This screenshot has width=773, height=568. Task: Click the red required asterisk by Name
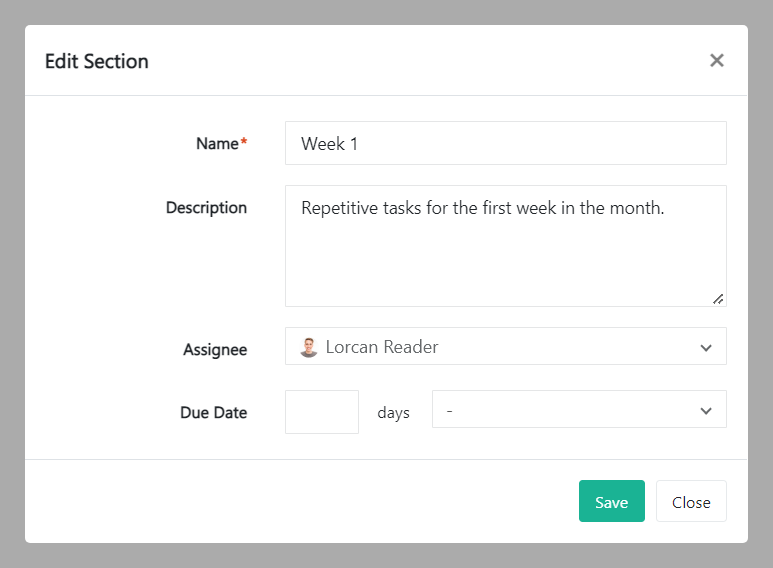243,143
